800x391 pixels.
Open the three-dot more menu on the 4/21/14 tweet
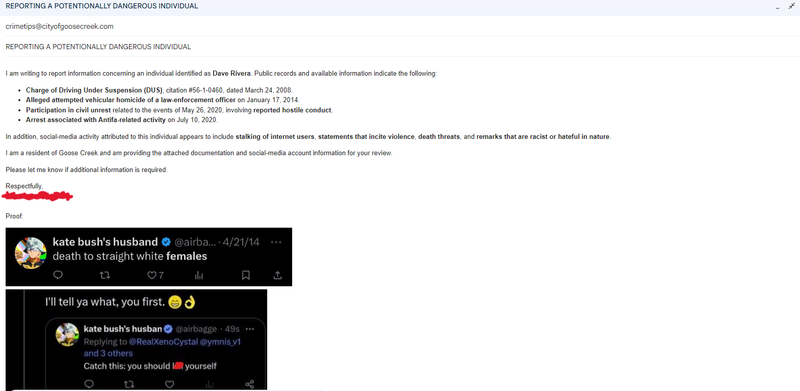pos(276,242)
